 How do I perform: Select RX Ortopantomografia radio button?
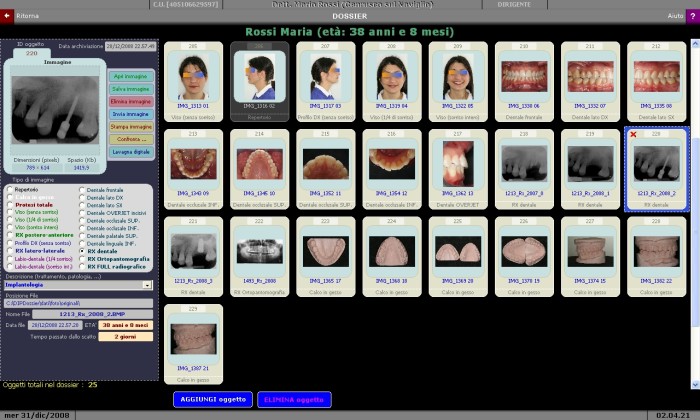pyautogui.click(x=82, y=259)
